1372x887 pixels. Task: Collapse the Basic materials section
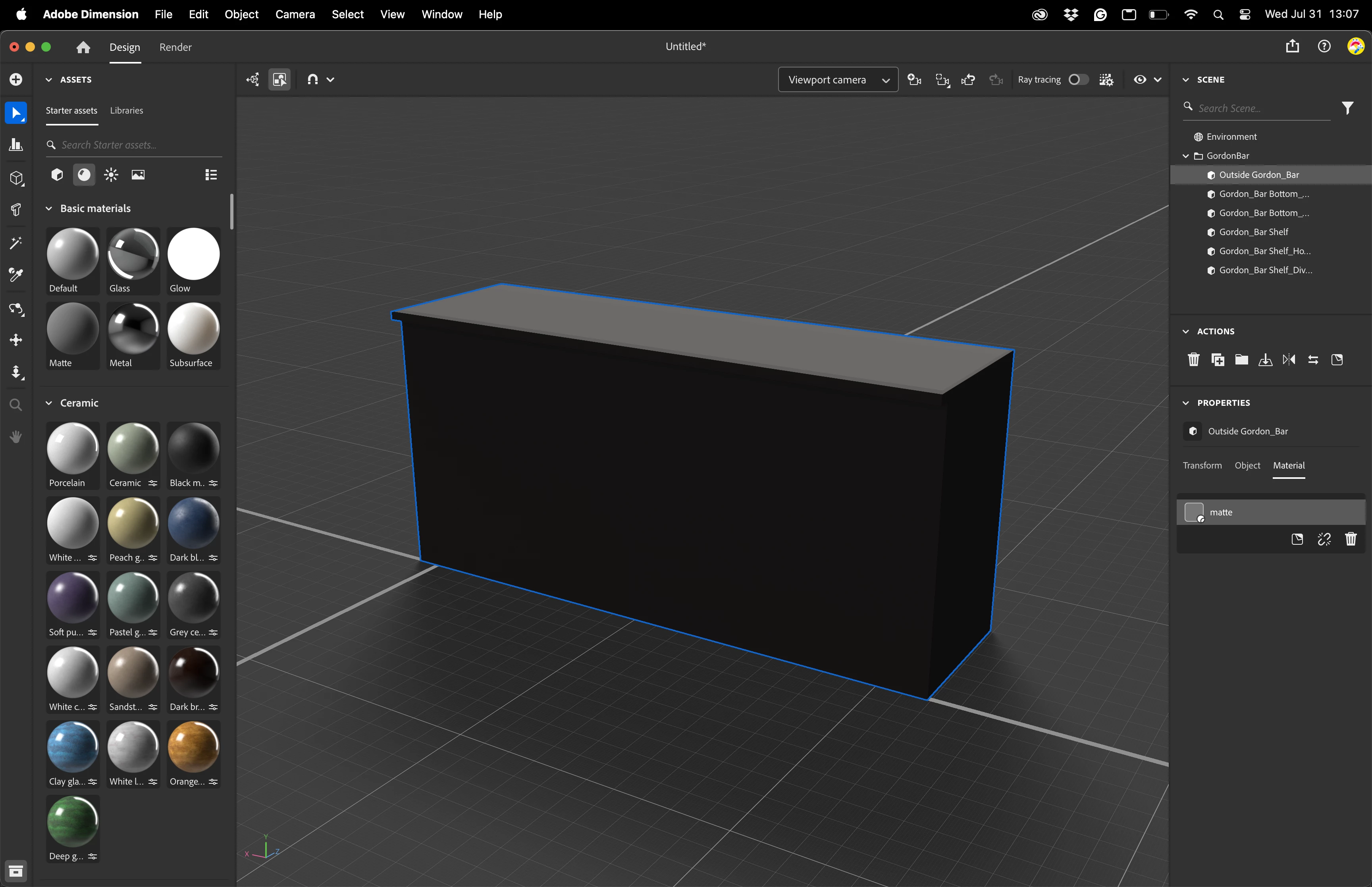point(49,208)
